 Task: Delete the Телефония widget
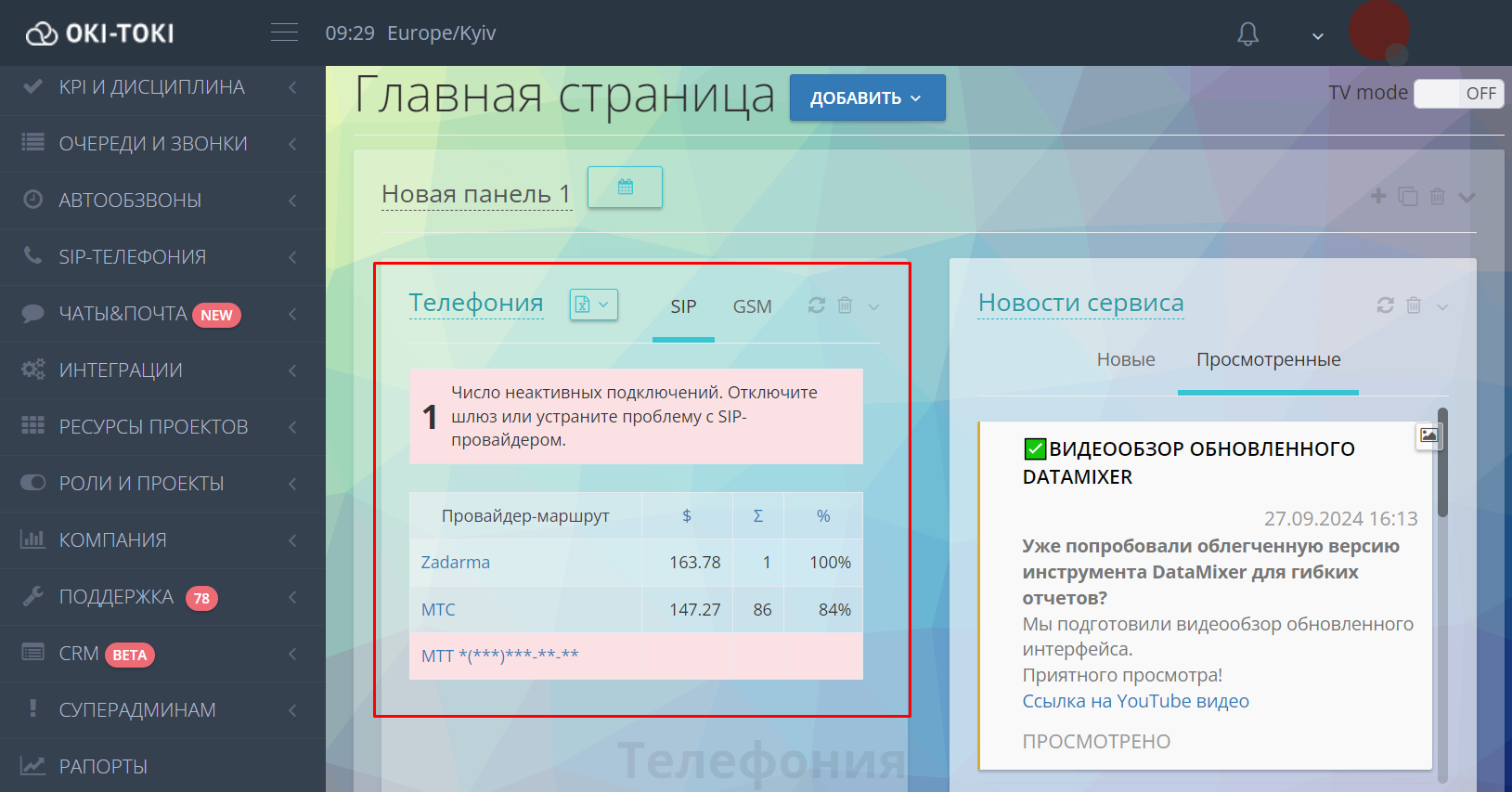coord(845,305)
